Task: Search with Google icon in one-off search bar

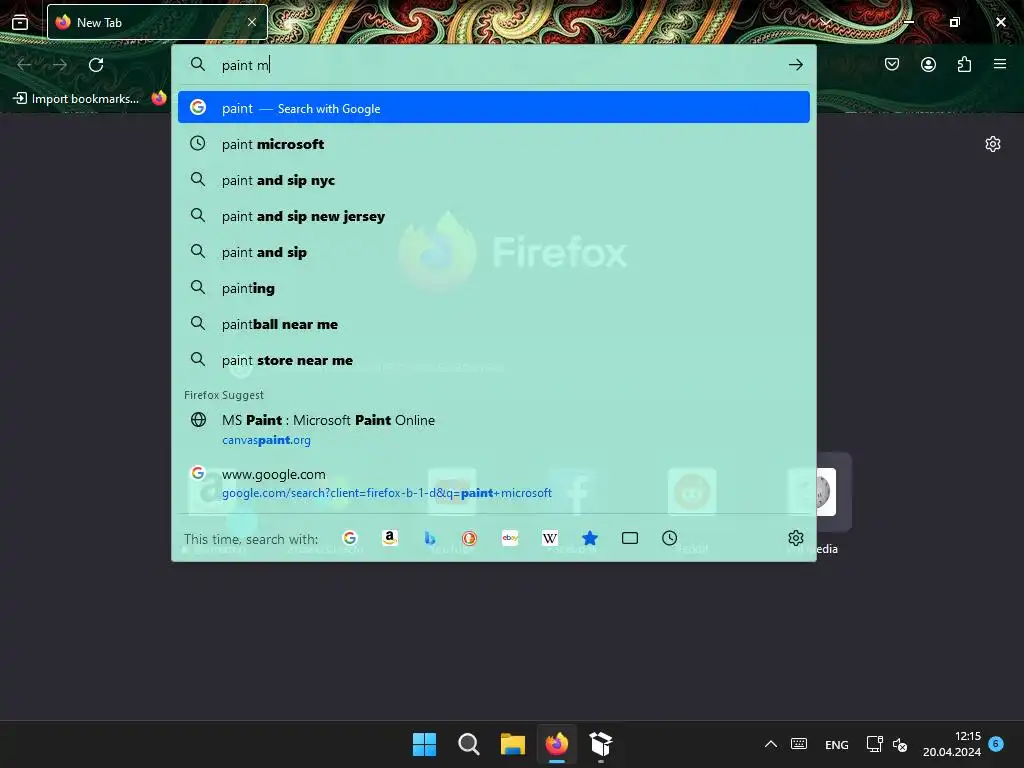Action: pos(350,537)
